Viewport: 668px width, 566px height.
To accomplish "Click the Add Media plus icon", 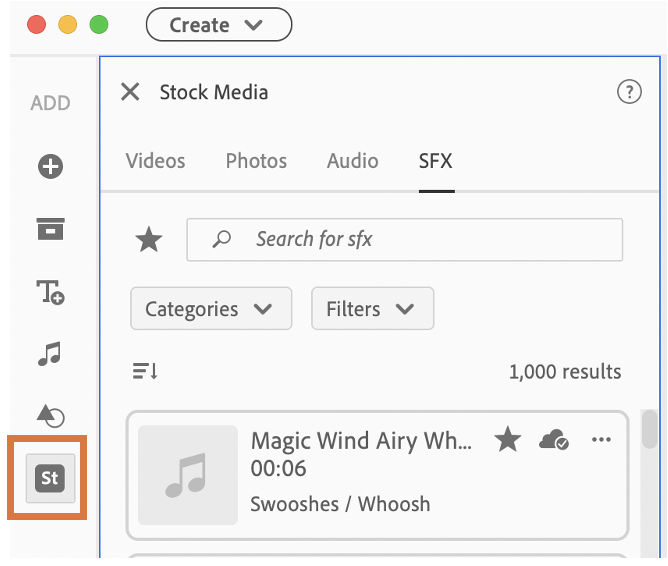I will click(x=50, y=167).
